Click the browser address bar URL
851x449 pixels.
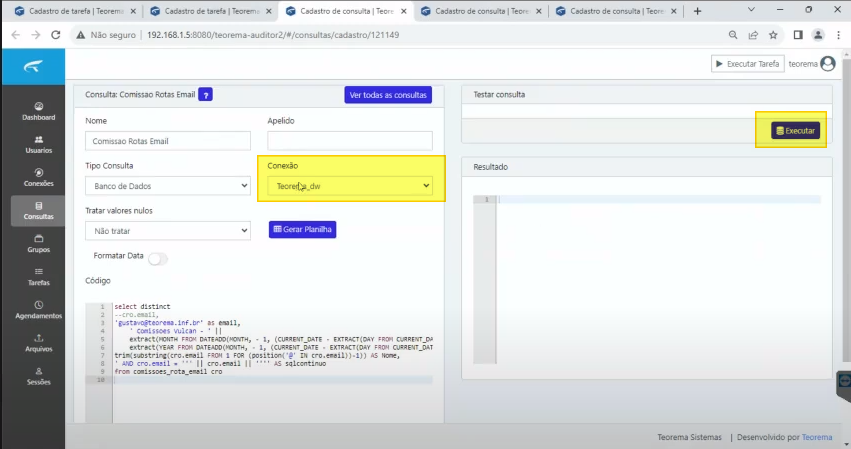(x=273, y=35)
